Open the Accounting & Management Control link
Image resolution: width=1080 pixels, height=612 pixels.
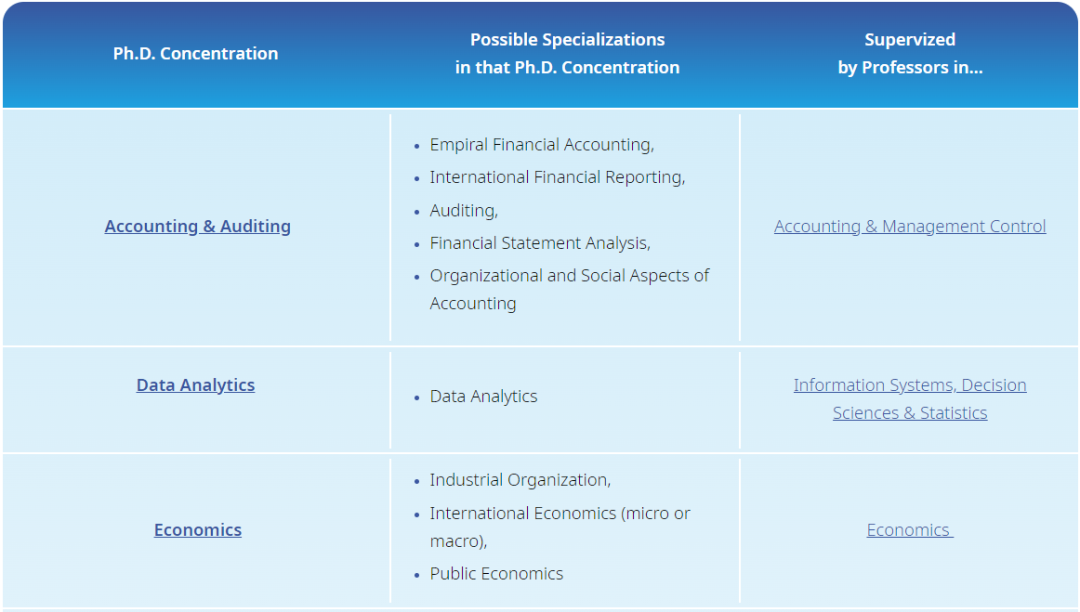pos(909,226)
